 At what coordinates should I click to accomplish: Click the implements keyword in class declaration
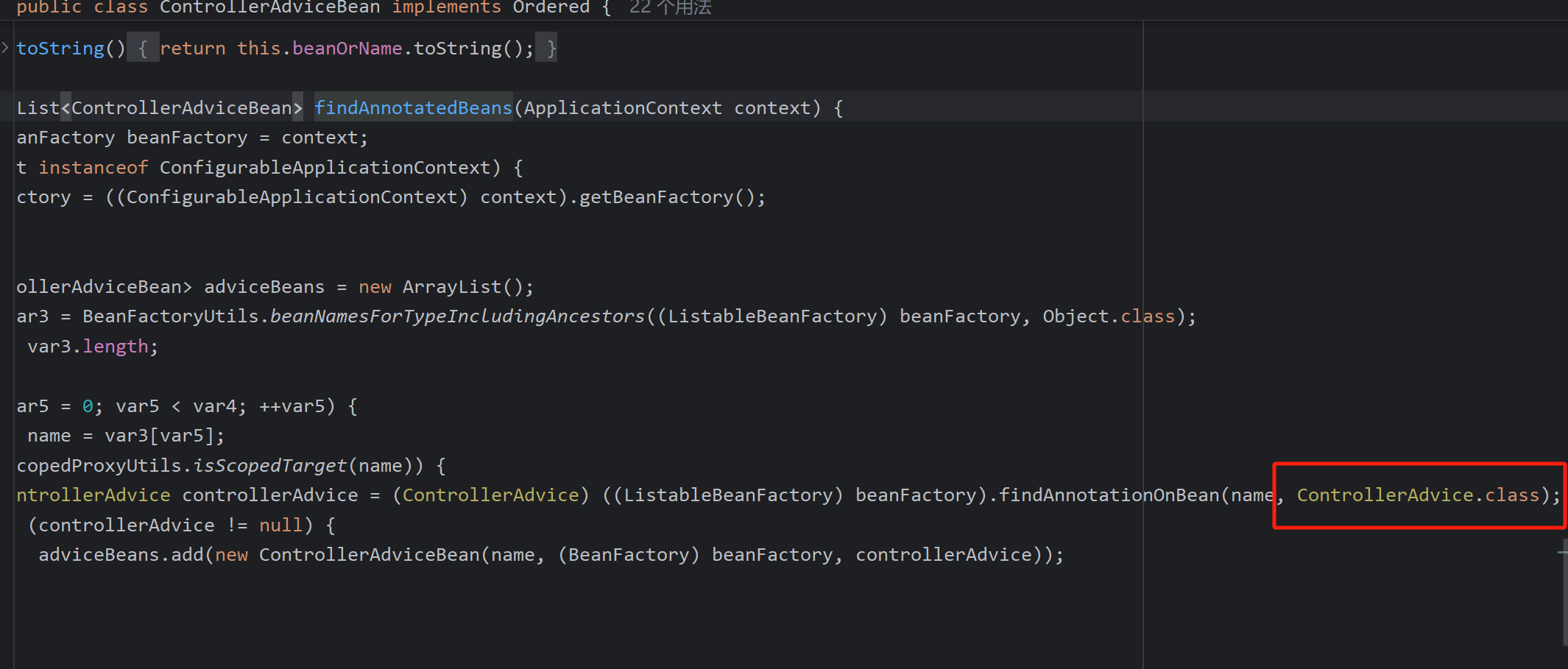point(446,7)
